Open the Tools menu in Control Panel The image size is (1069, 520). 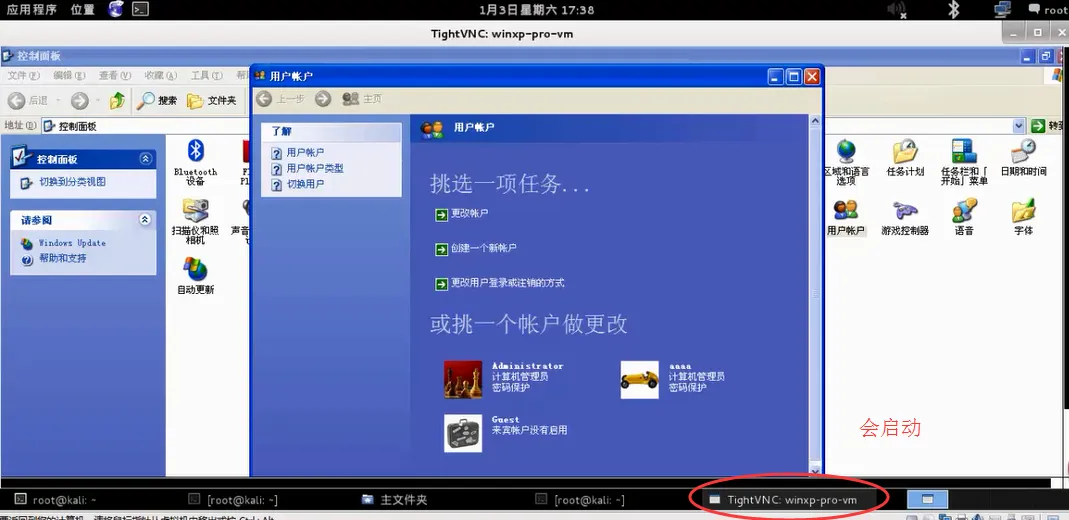click(x=206, y=76)
